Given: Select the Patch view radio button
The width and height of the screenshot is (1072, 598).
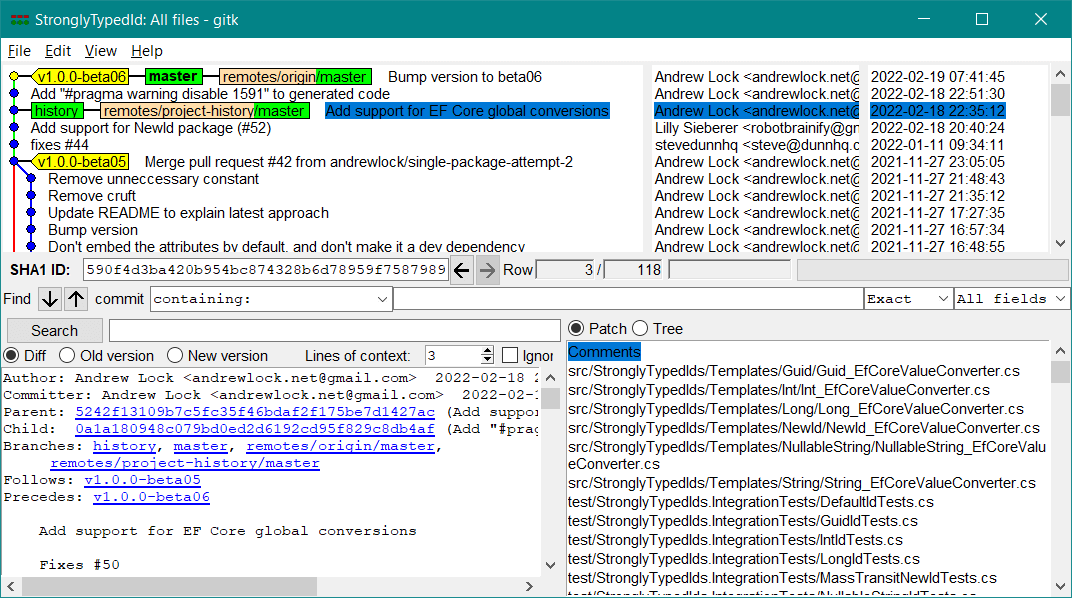Looking at the screenshot, I should [x=576, y=329].
